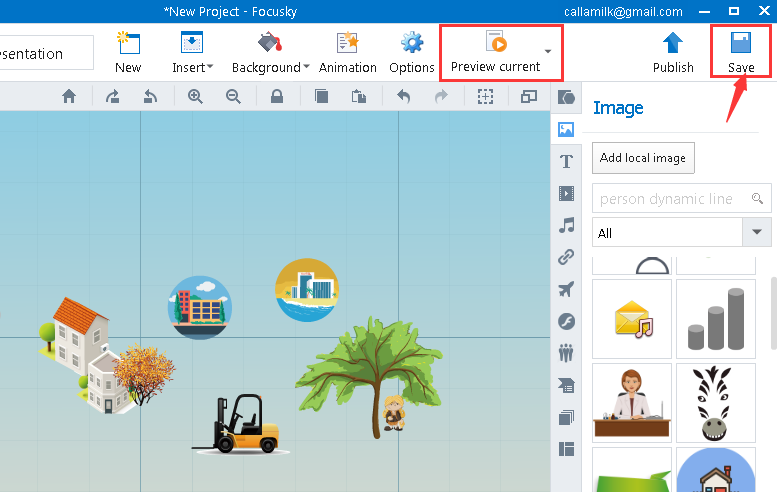This screenshot has height=492, width=777.
Task: Select the zebra head image
Action: [716, 403]
